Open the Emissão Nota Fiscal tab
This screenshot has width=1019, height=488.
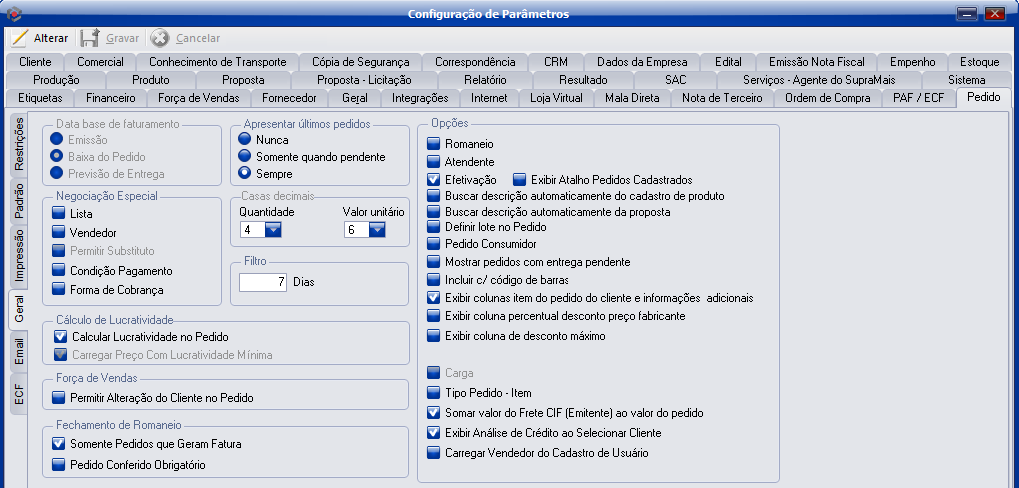click(816, 62)
